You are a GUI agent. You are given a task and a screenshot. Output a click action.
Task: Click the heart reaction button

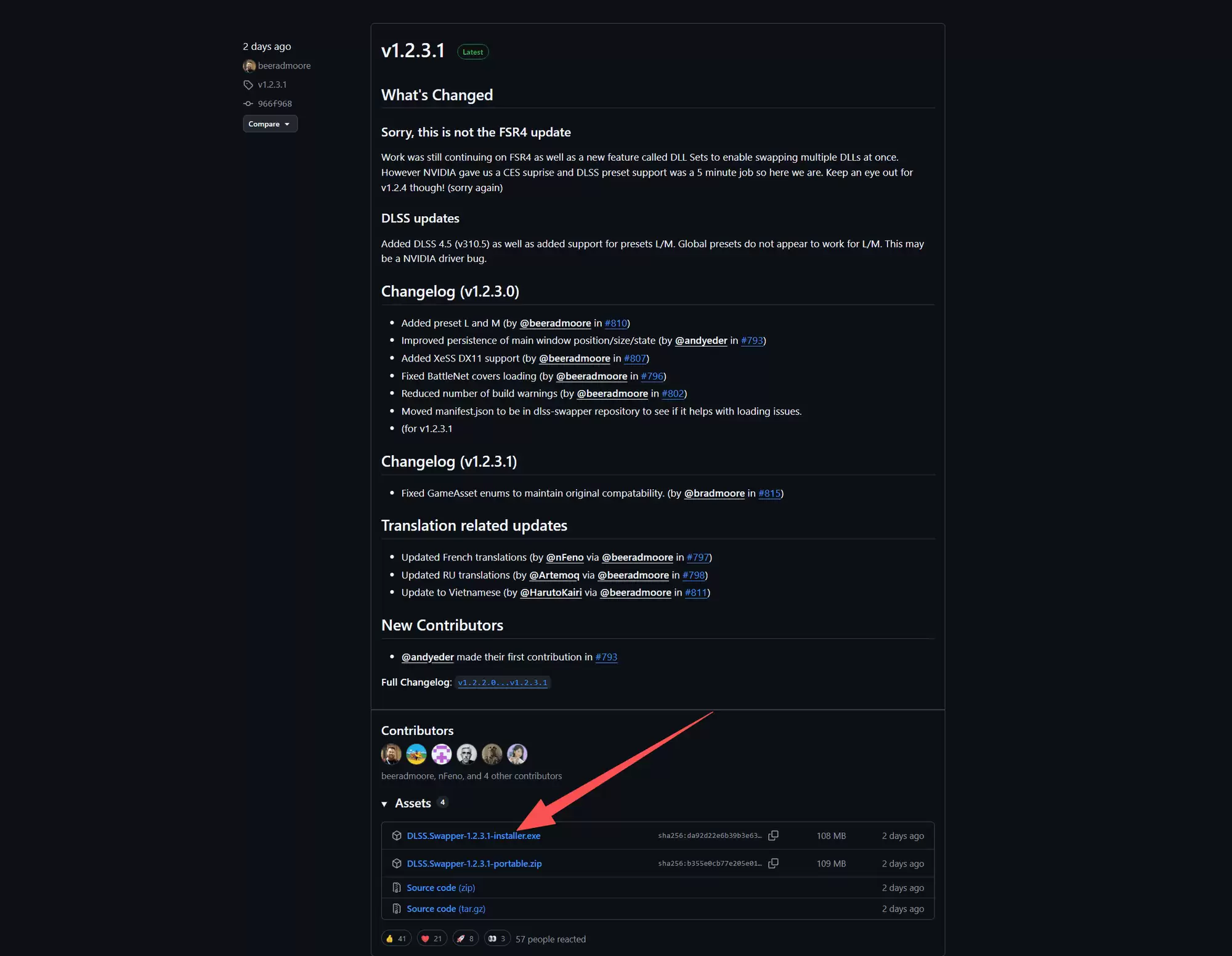click(431, 939)
